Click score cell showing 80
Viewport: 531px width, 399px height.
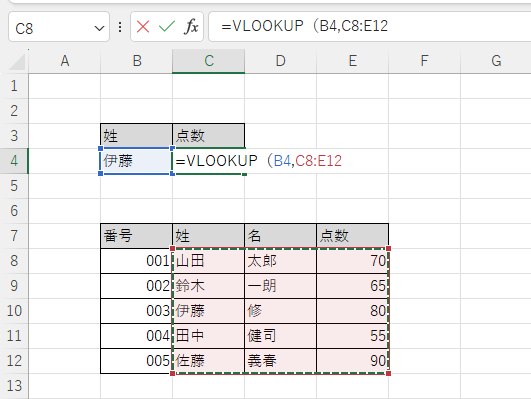coord(353,311)
